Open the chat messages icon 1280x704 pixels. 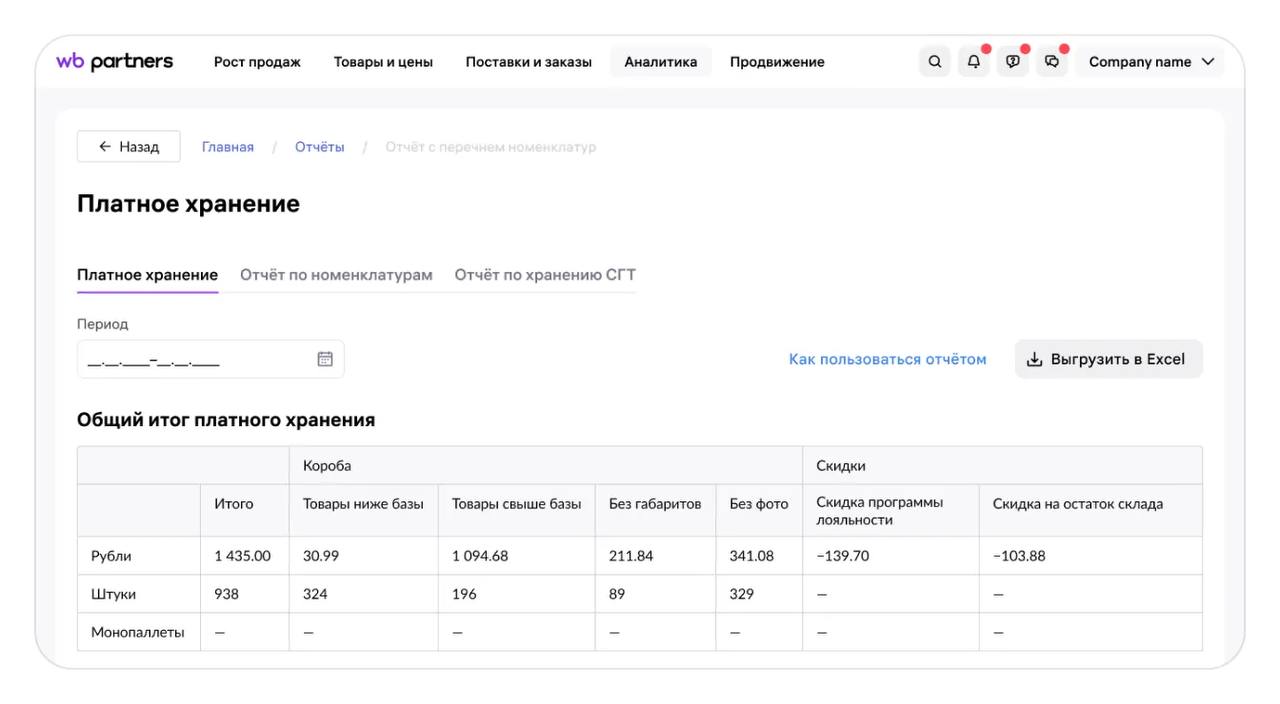[1052, 62]
